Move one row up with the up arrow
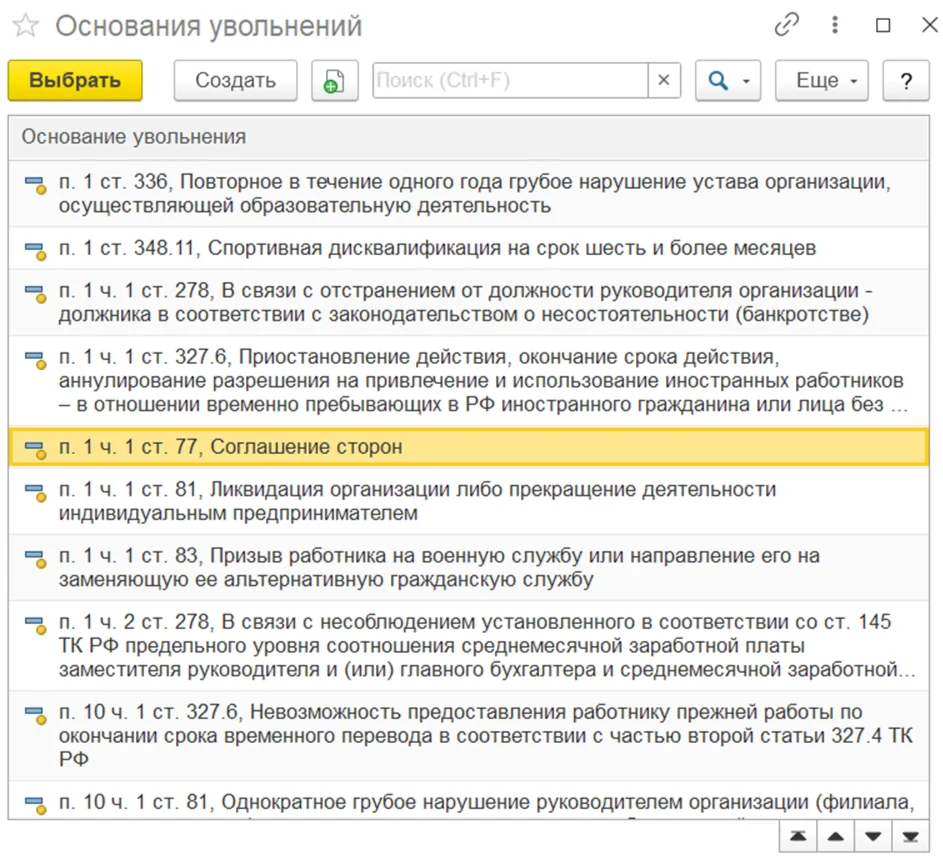The width and height of the screenshot is (943, 858). click(x=835, y=836)
